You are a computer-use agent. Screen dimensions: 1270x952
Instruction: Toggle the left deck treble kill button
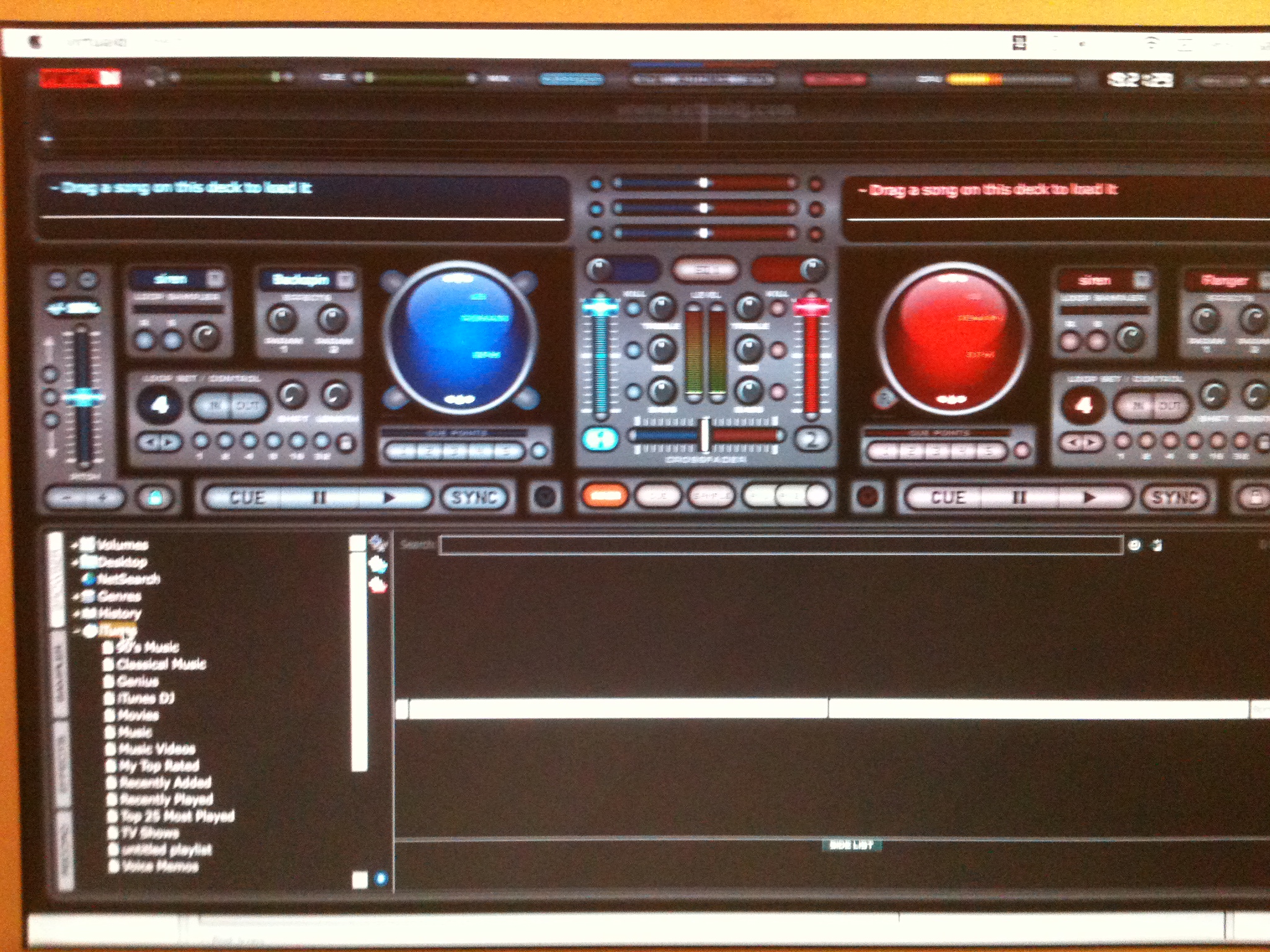(633, 308)
